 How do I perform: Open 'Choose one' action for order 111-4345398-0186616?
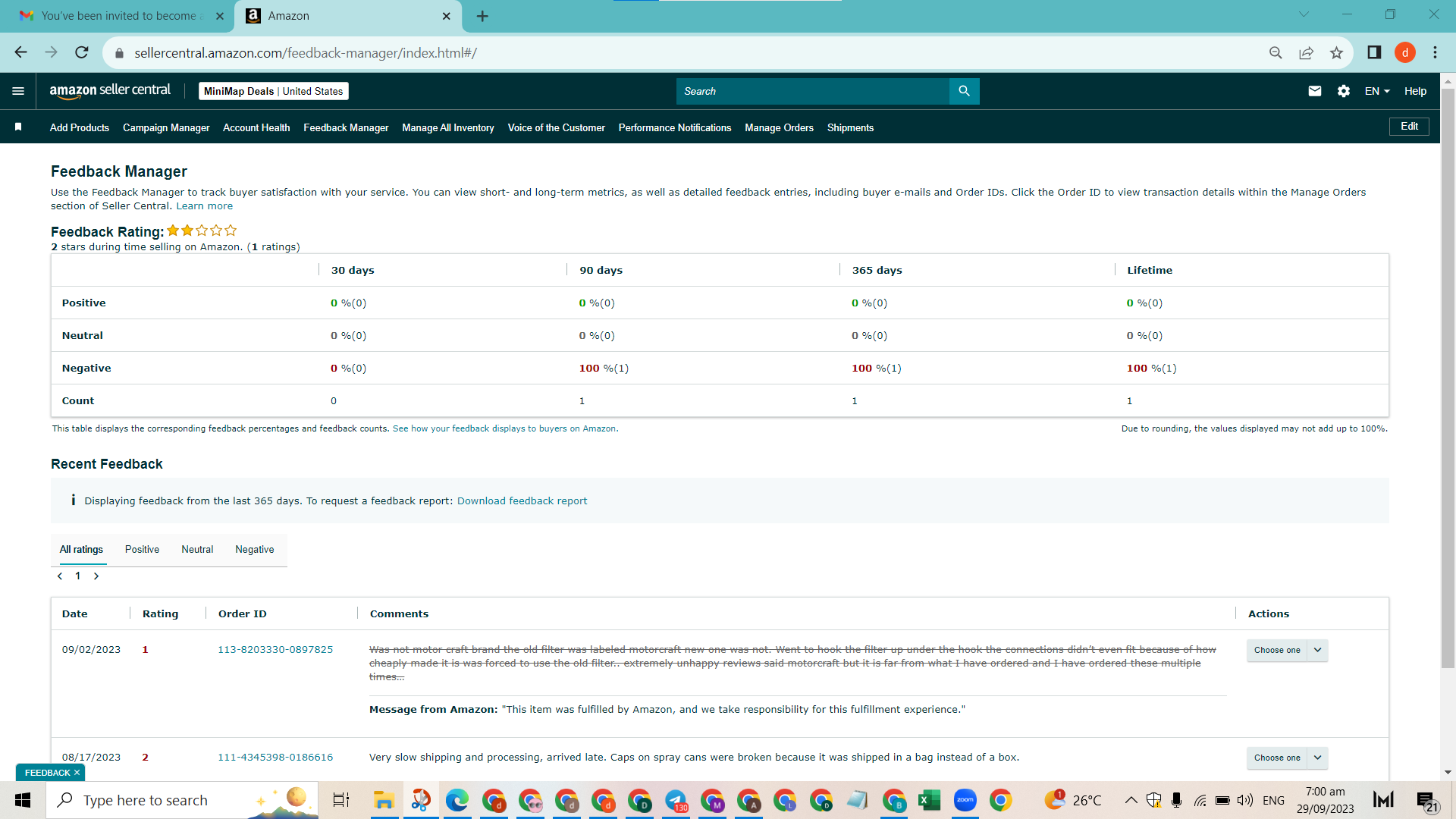pos(1287,758)
